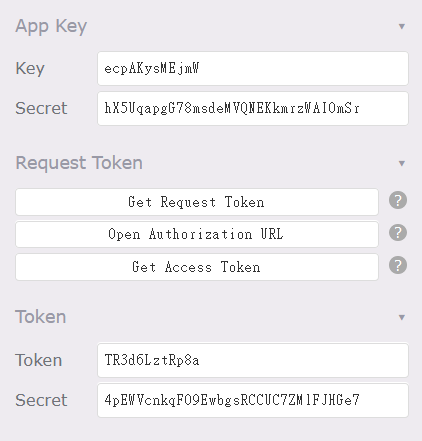Image resolution: width=422 pixels, height=441 pixels.
Task: Open help icon beside Open Authorization URL
Action: point(398,233)
